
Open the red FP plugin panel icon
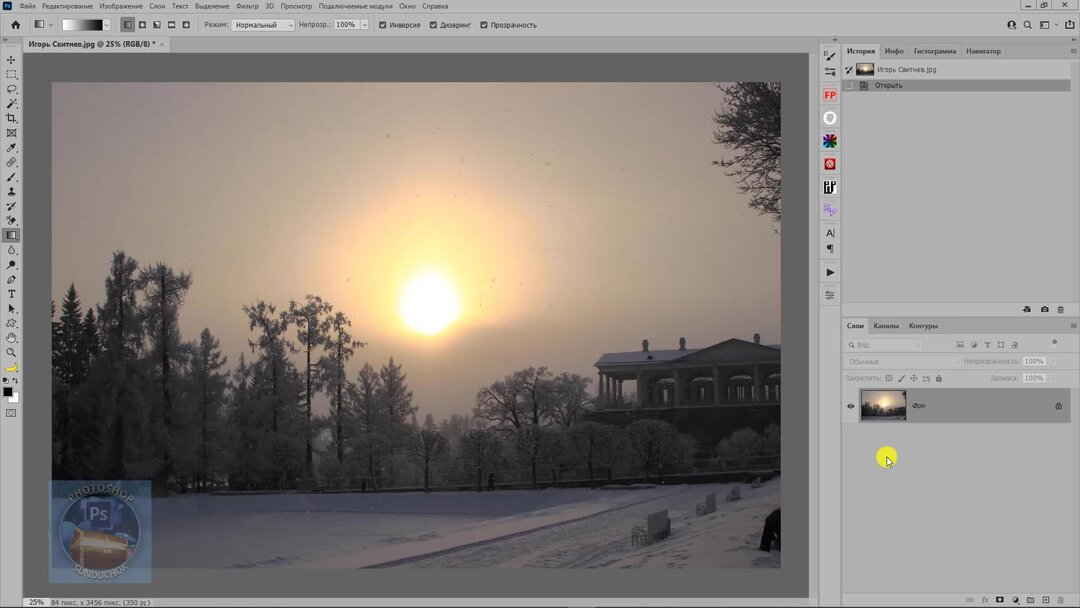click(x=830, y=95)
